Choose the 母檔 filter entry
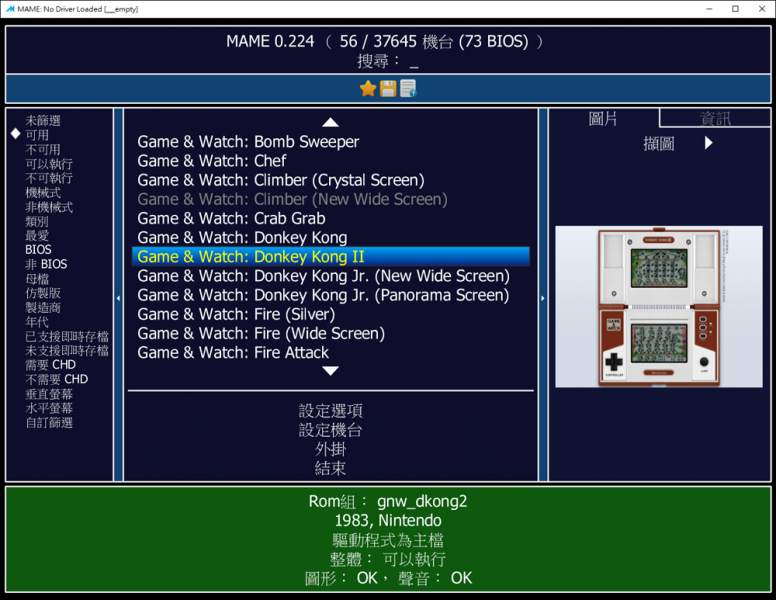 [37, 278]
